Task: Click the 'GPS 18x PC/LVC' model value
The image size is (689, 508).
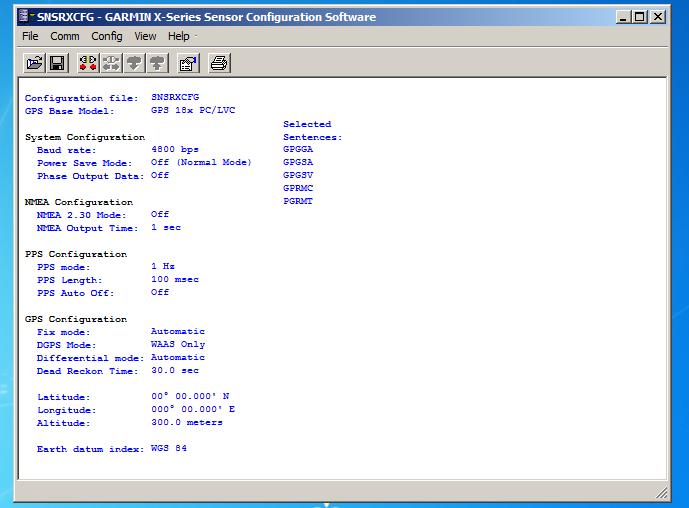Action: coord(193,110)
